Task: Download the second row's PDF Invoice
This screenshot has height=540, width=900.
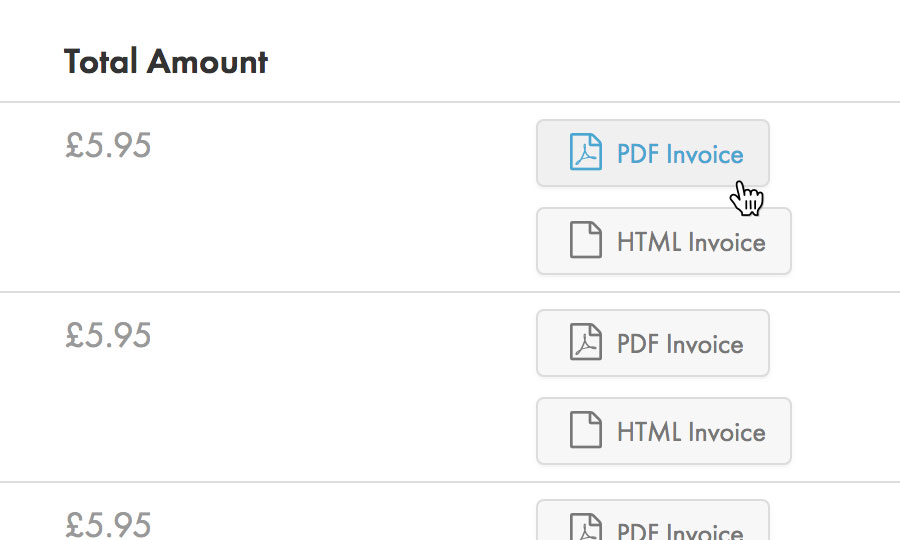Action: tap(653, 343)
